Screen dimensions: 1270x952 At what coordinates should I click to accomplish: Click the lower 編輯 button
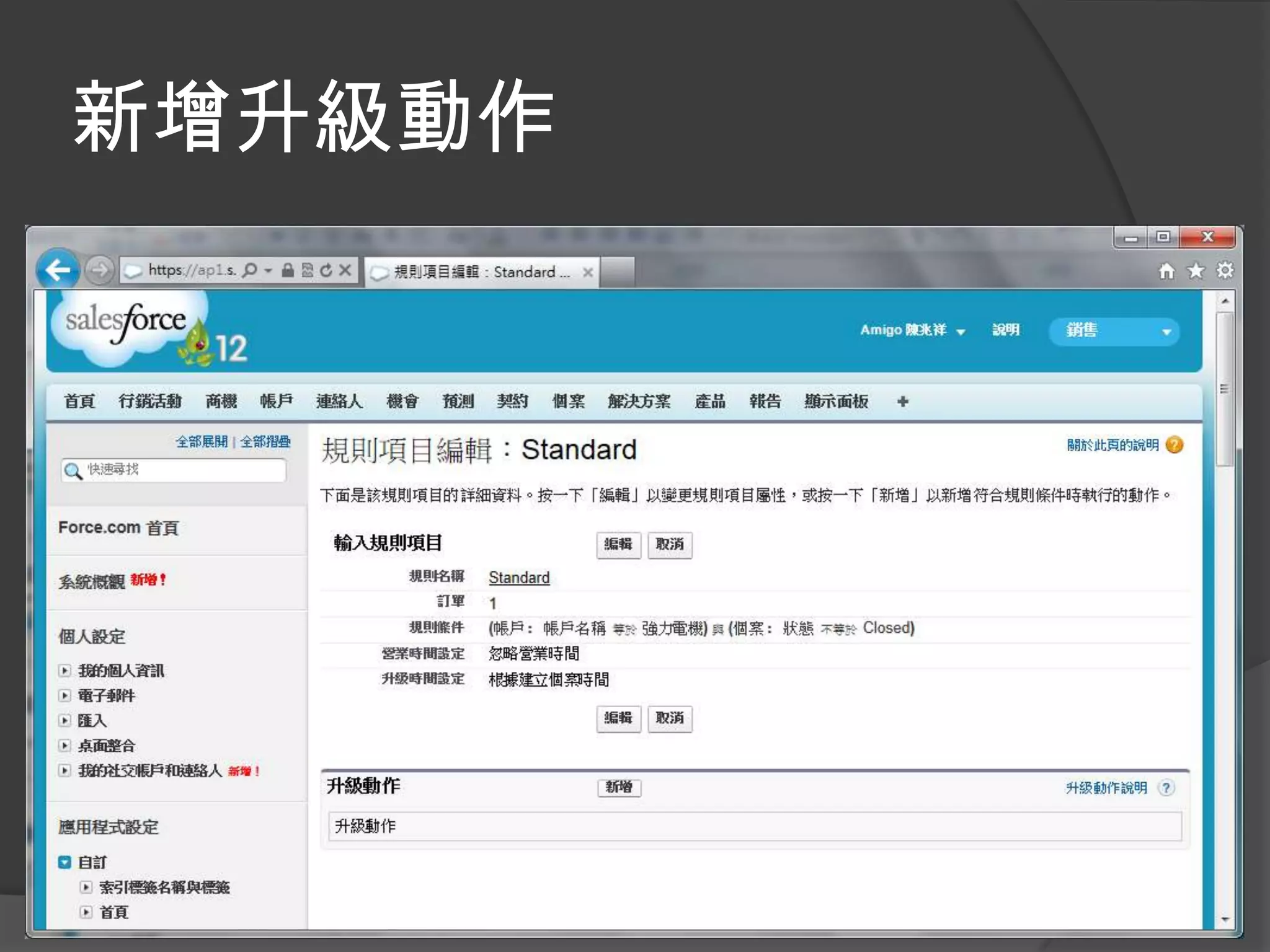click(618, 718)
